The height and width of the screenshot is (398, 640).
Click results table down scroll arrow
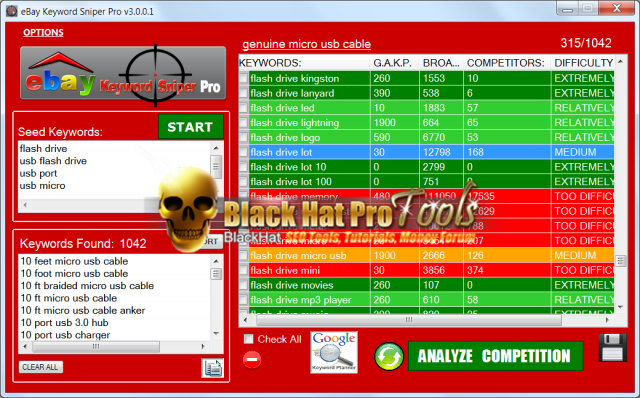(620, 307)
